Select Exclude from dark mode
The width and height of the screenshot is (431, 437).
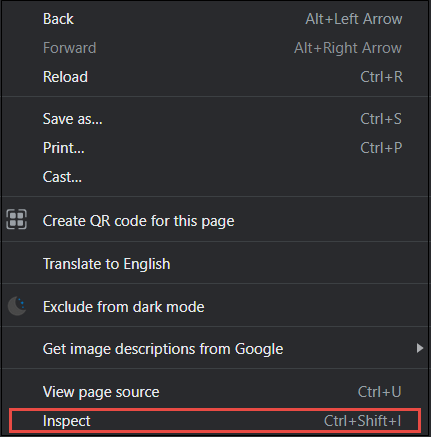215,307
